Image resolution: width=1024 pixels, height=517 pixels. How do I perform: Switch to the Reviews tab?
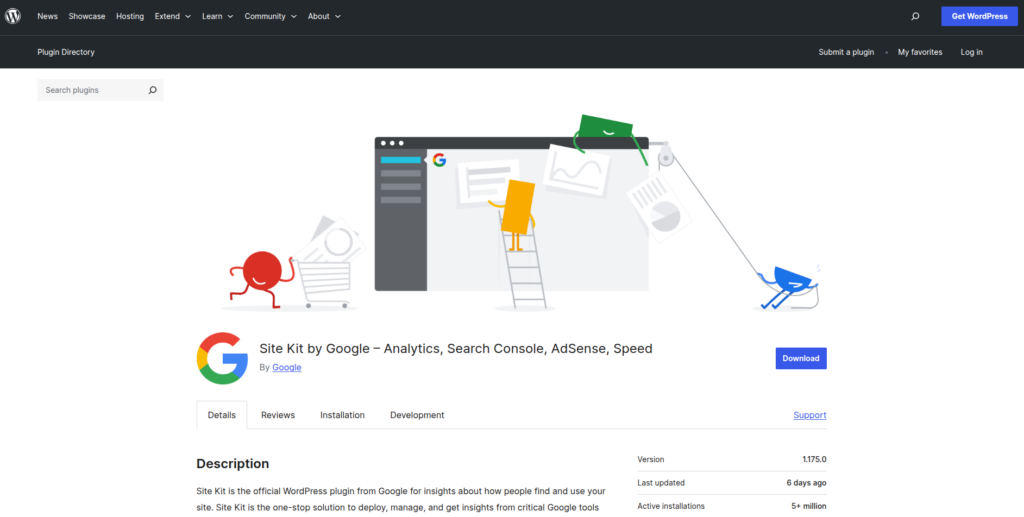click(278, 415)
